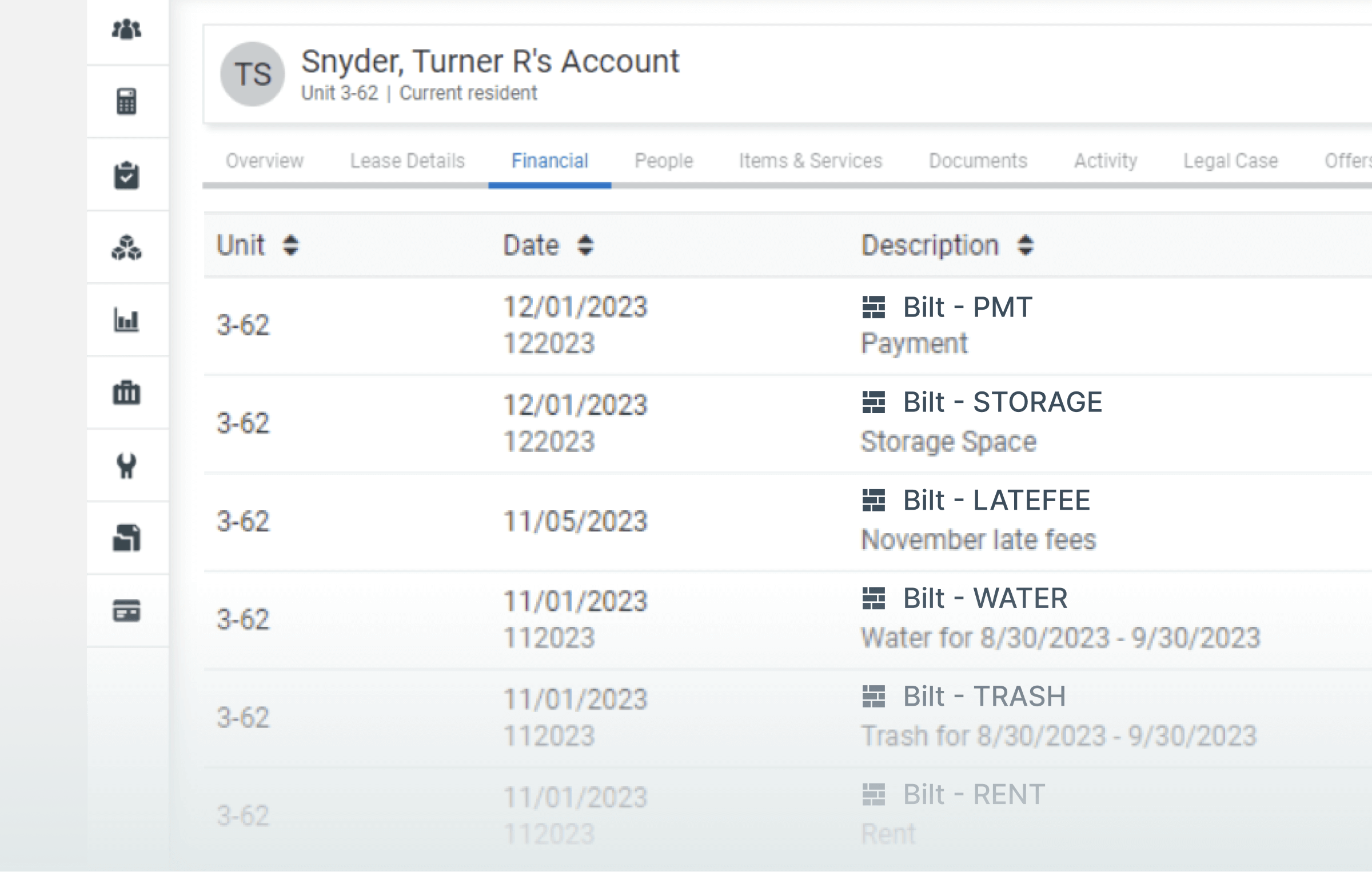This screenshot has height=872, width=1372.
Task: Click the credit card payments sidebar icon
Action: (x=126, y=611)
